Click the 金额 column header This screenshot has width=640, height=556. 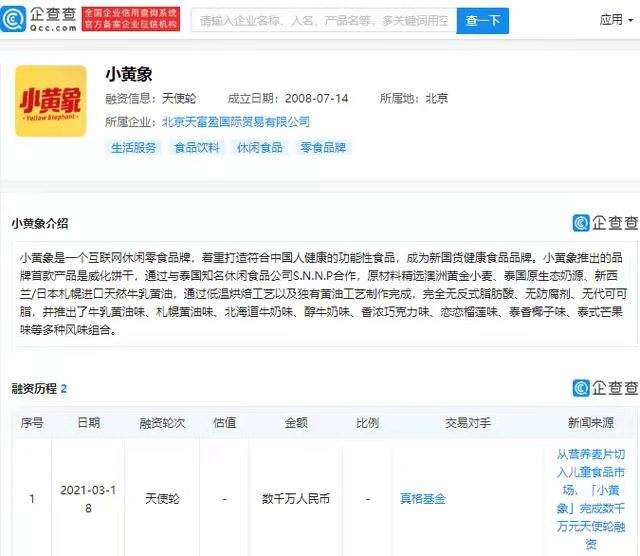click(x=296, y=423)
